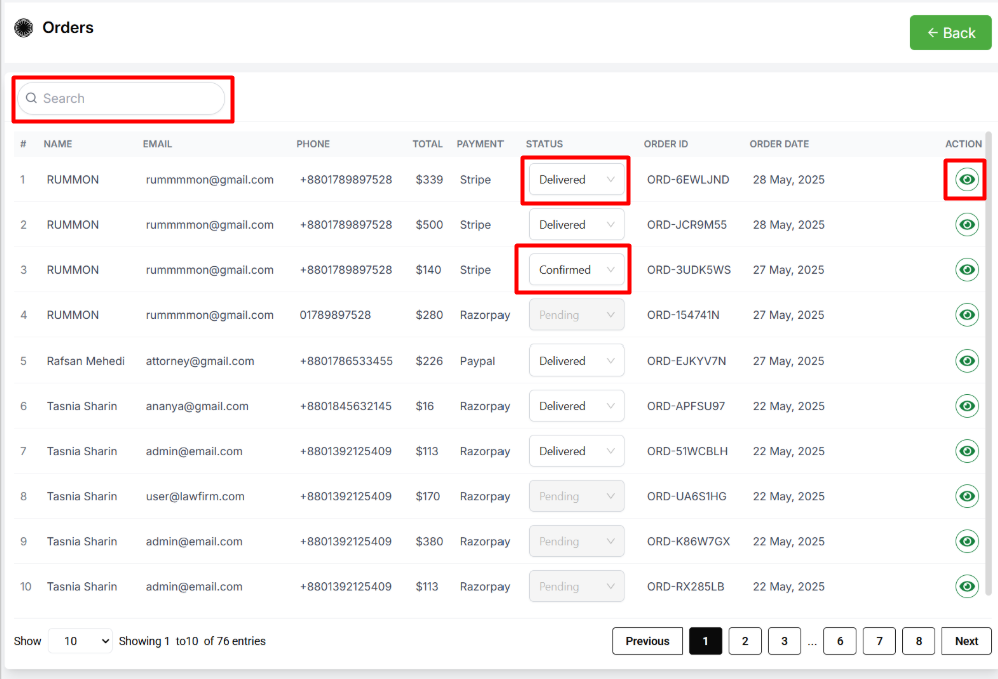Screen dimensions: 998x679
Task: Open Pending status dropdown for ORD-RX285LB
Action: point(577,587)
